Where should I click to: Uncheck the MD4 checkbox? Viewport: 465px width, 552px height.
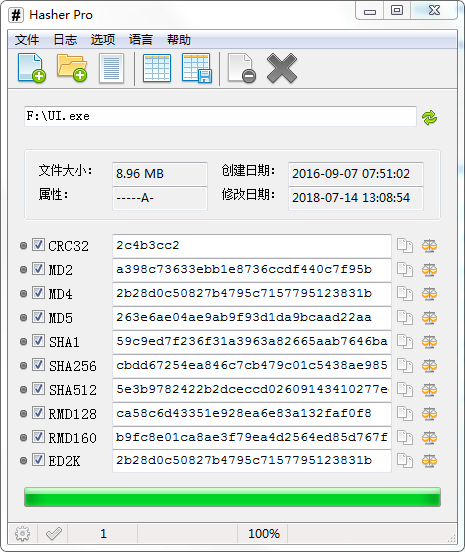(x=38, y=293)
